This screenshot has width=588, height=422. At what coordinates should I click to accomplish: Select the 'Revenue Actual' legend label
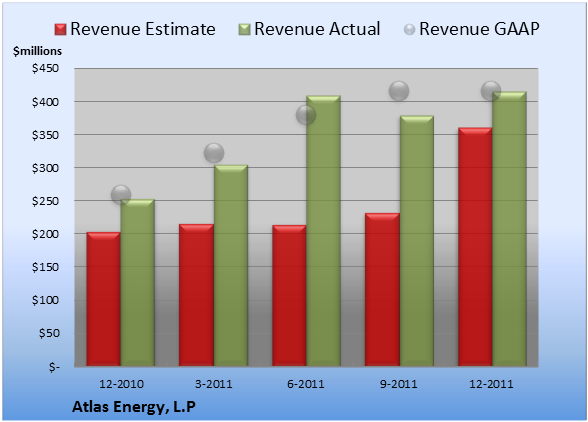point(317,29)
